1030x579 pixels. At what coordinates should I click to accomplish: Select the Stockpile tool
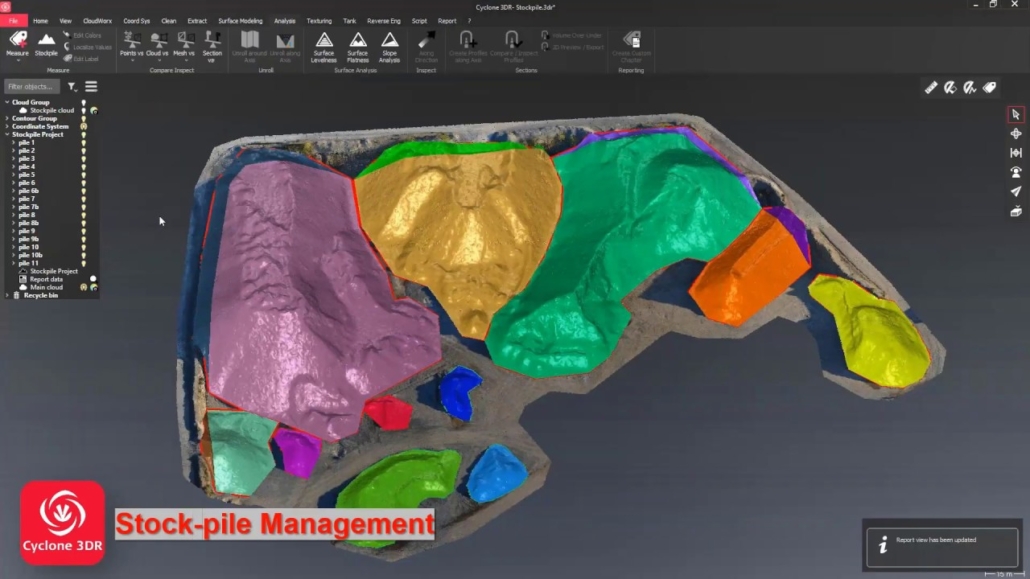(x=46, y=43)
